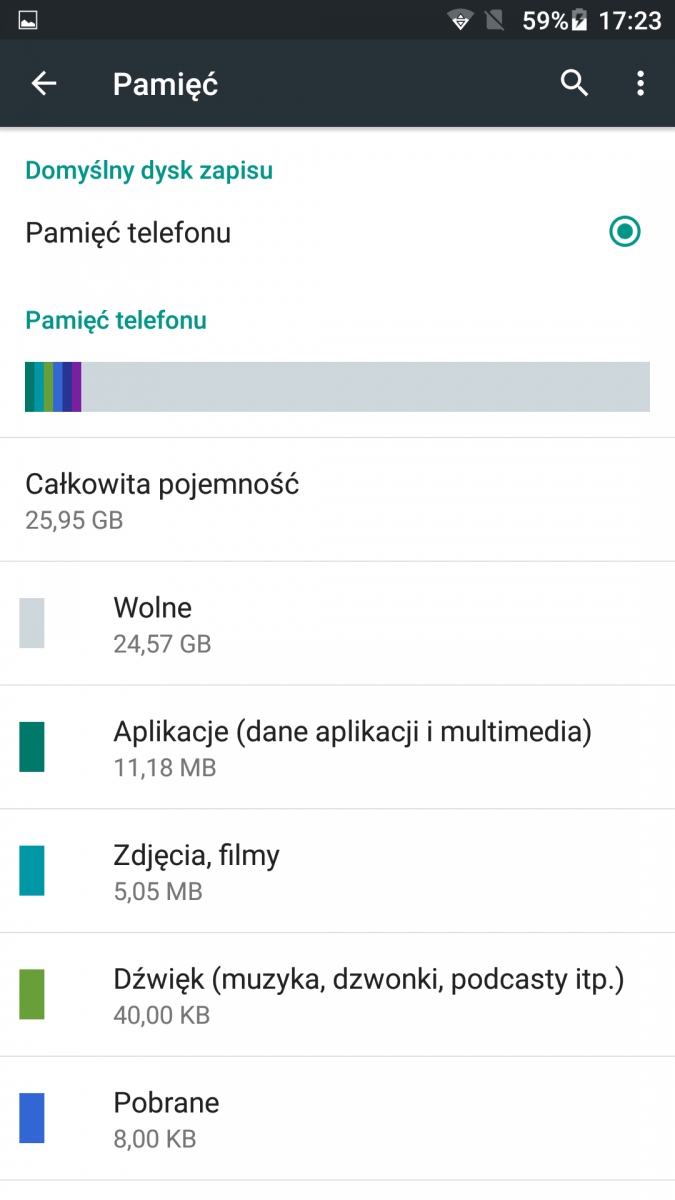Open Dźwięk storage category
675x1200 pixels.
point(337,995)
